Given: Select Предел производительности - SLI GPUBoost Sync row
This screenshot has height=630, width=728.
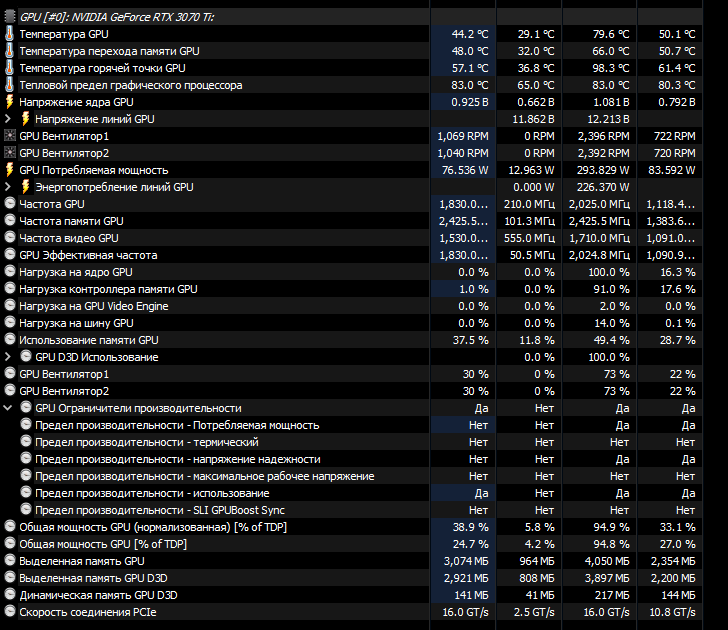Looking at the screenshot, I should click(x=160, y=510).
